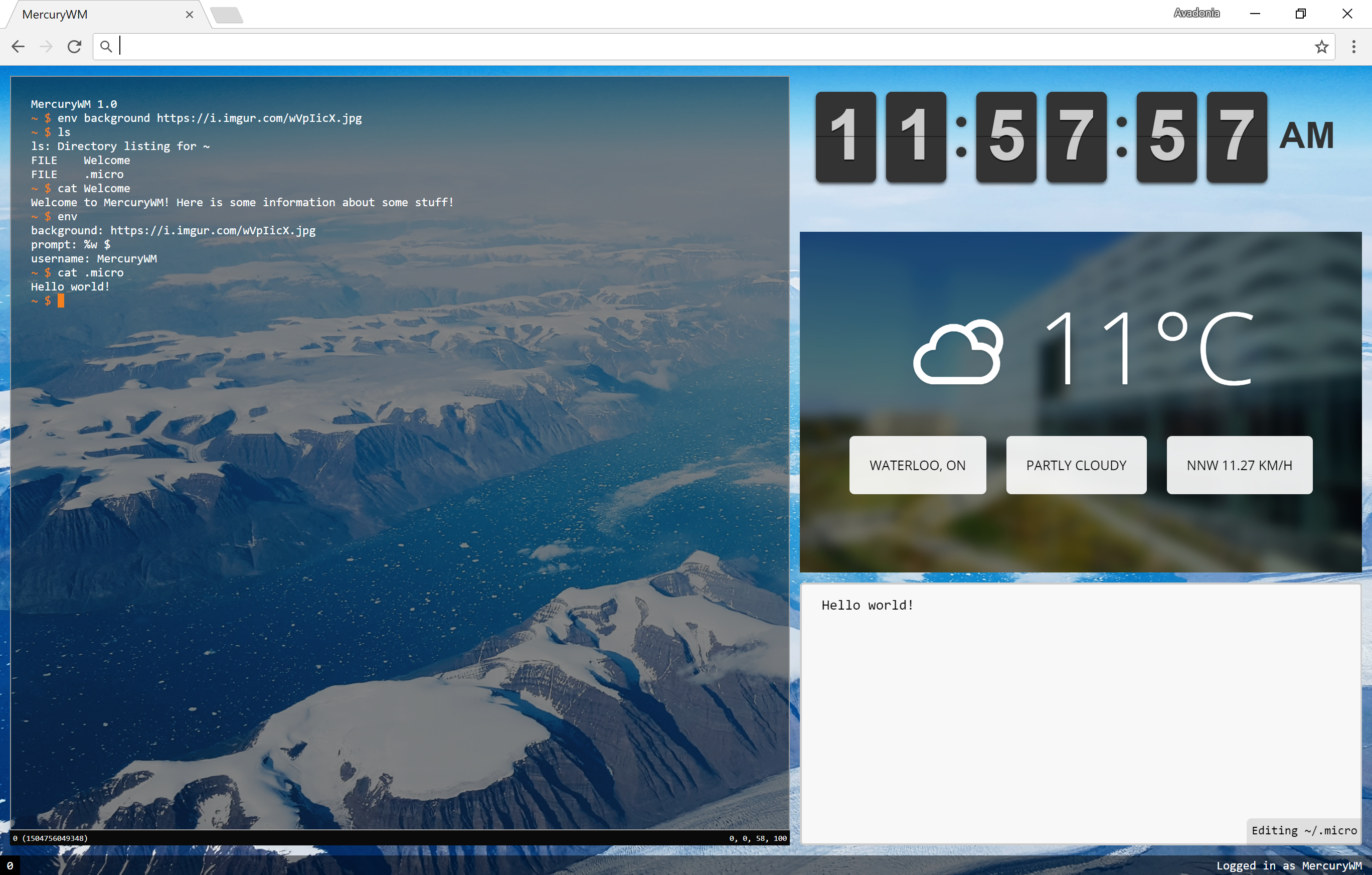The height and width of the screenshot is (875, 1372).
Task: Click the PARTLY CLOUDY condition button
Action: point(1076,465)
